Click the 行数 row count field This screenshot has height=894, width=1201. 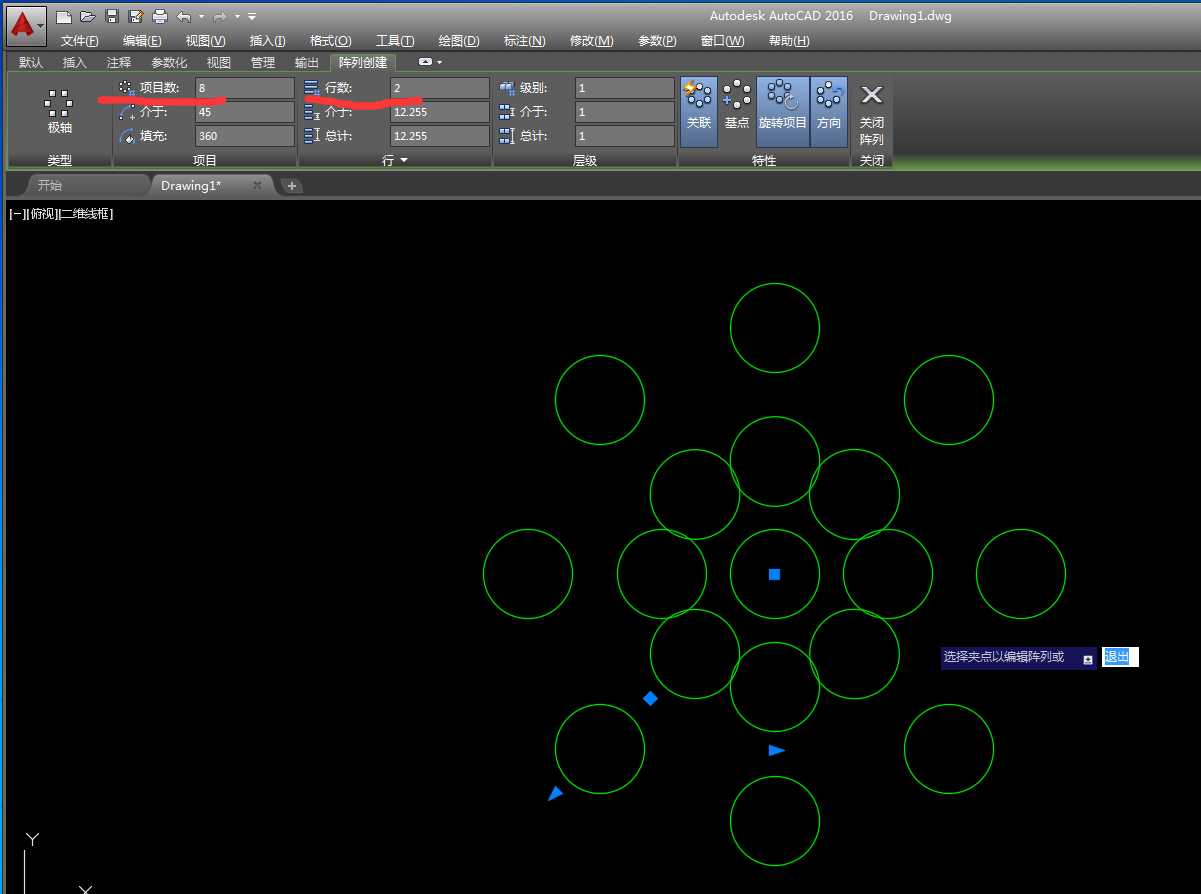[x=440, y=88]
